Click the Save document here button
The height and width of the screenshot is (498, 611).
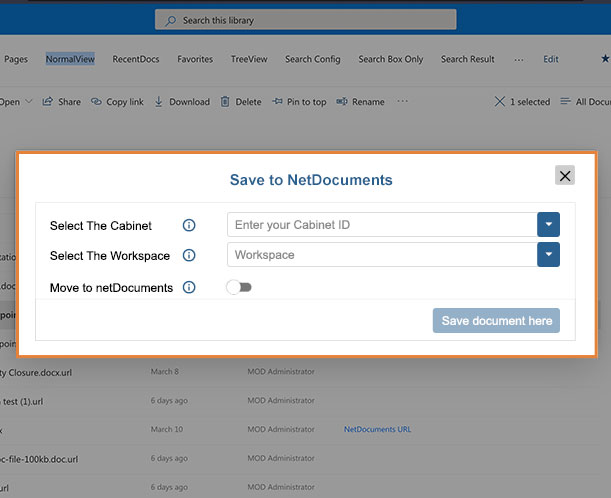496,320
